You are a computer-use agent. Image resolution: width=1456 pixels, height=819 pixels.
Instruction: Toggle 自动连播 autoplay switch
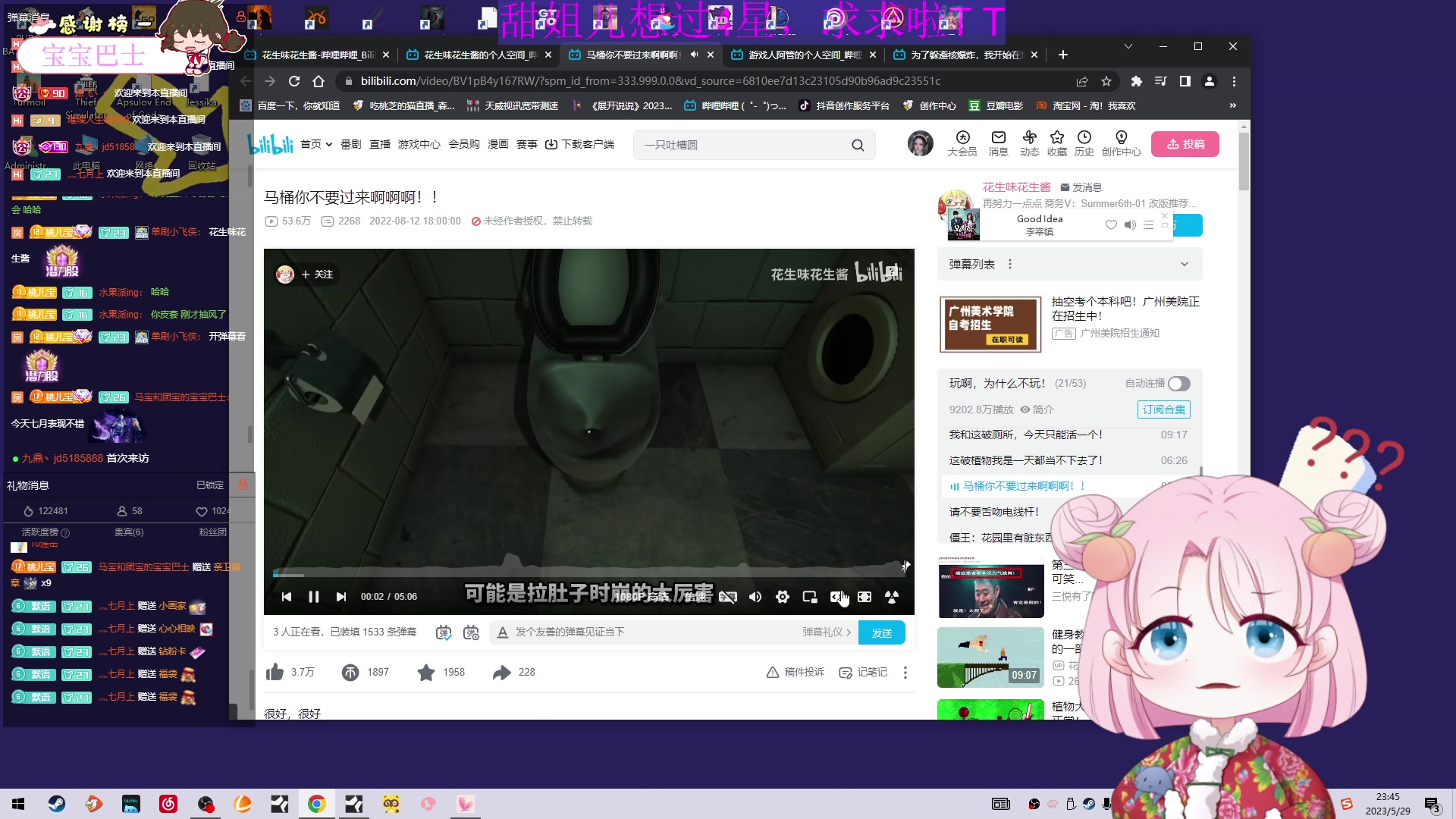click(x=1178, y=384)
